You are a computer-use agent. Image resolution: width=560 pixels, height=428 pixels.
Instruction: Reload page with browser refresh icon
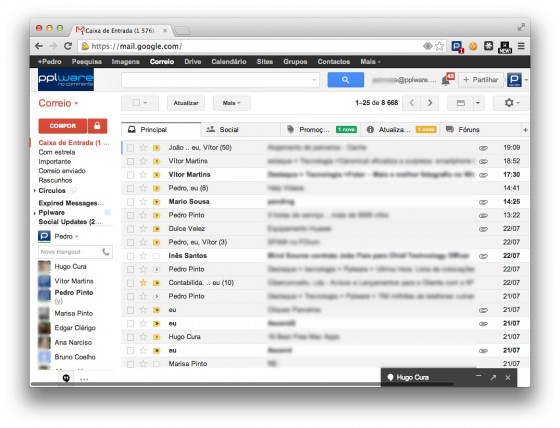click(x=68, y=46)
